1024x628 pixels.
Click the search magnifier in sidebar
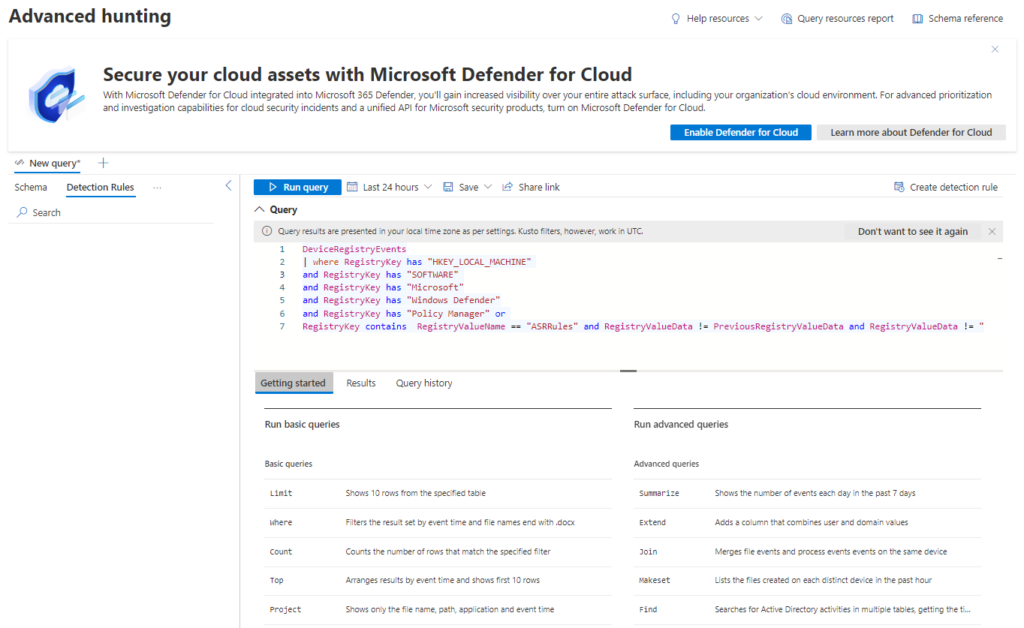pyautogui.click(x=22, y=212)
